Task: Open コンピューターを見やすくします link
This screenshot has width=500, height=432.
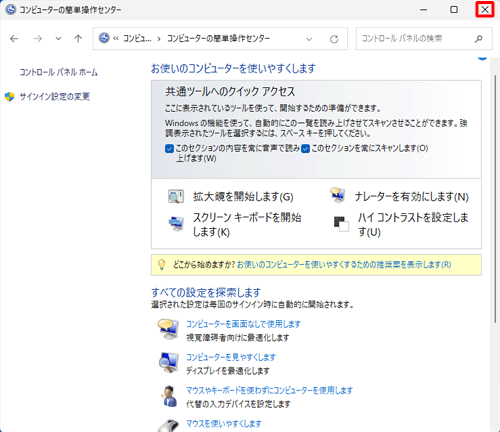Action: (231, 357)
